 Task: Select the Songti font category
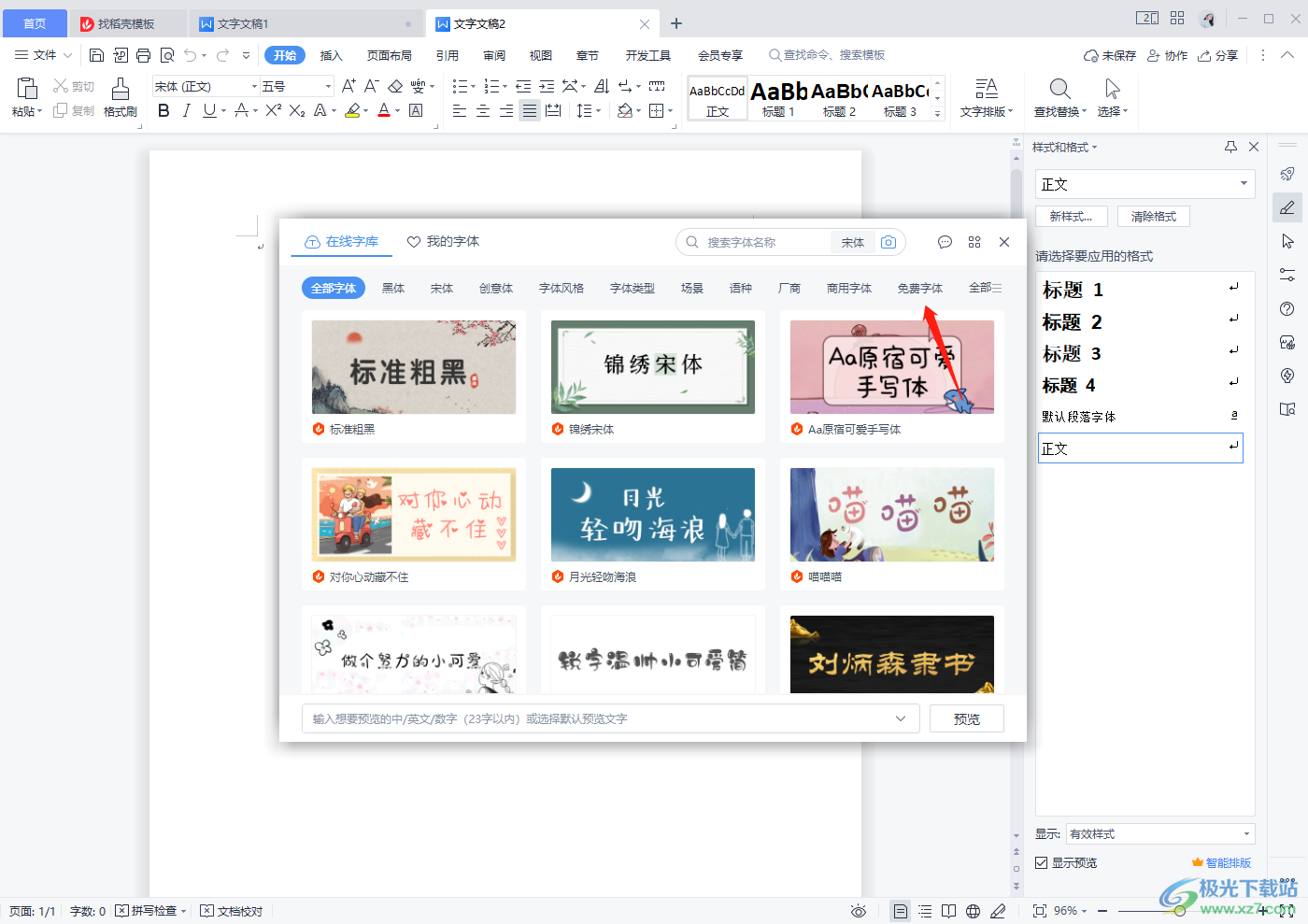(442, 288)
